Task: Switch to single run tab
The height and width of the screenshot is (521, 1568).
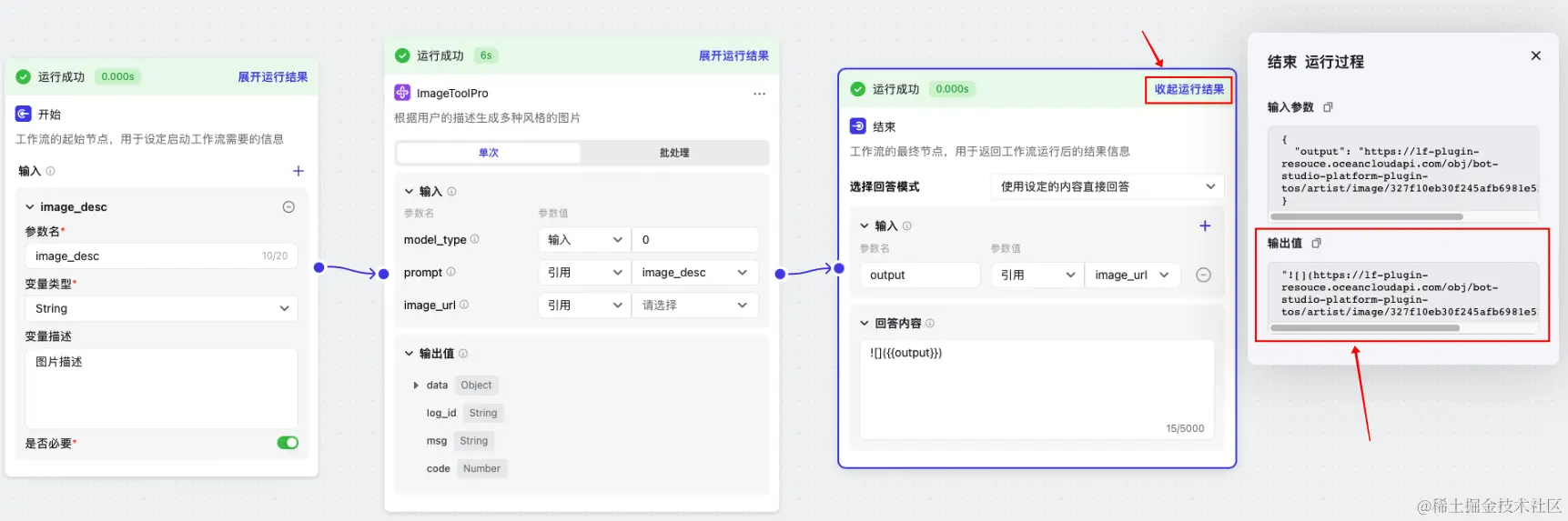Action: click(x=489, y=153)
